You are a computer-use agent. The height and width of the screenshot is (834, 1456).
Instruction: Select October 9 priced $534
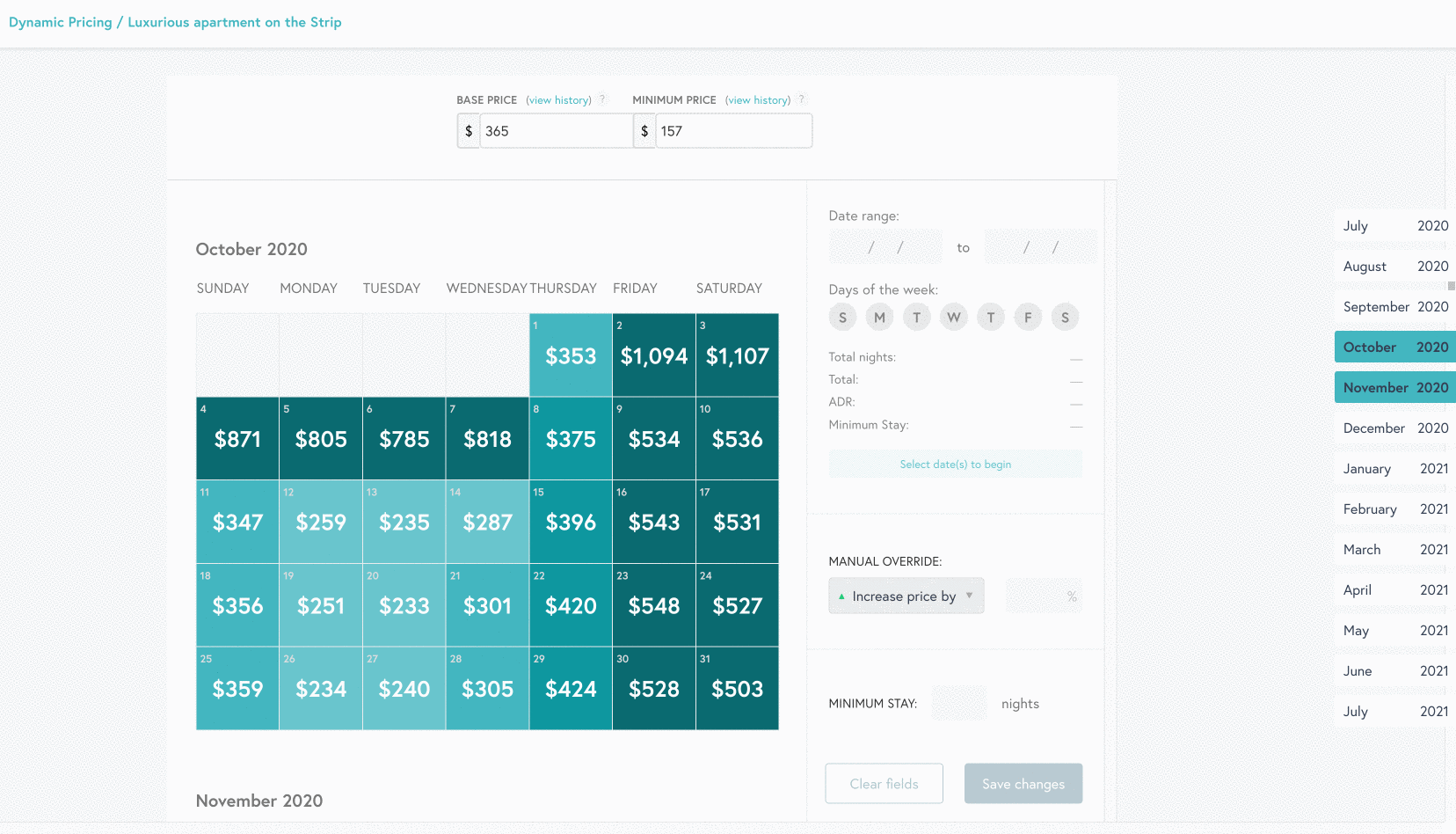click(654, 438)
